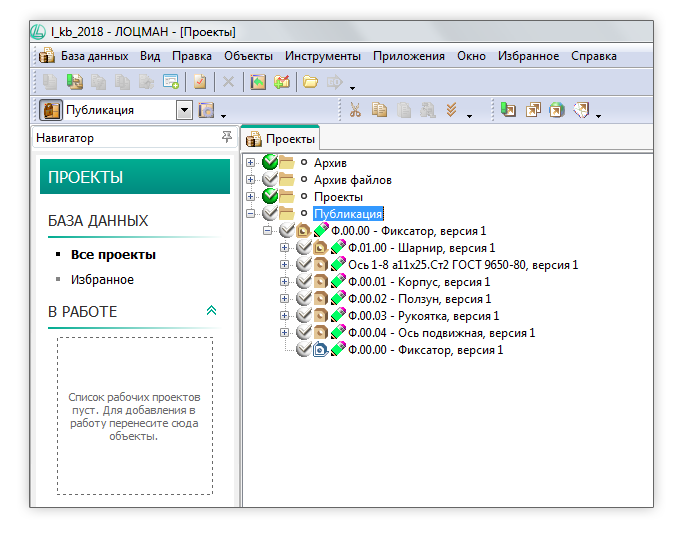Open the Избранное menu in menu bar
680x539 pixels.
point(528,56)
